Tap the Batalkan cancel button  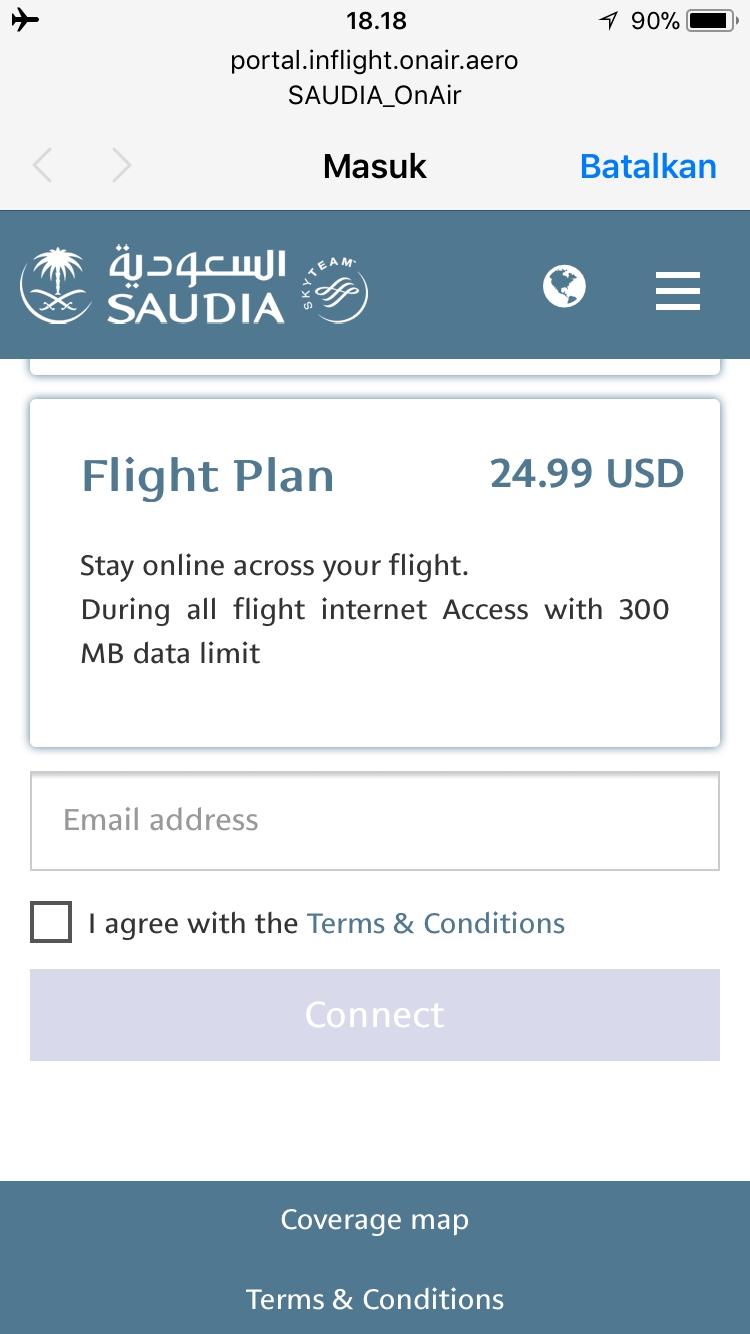tap(648, 166)
